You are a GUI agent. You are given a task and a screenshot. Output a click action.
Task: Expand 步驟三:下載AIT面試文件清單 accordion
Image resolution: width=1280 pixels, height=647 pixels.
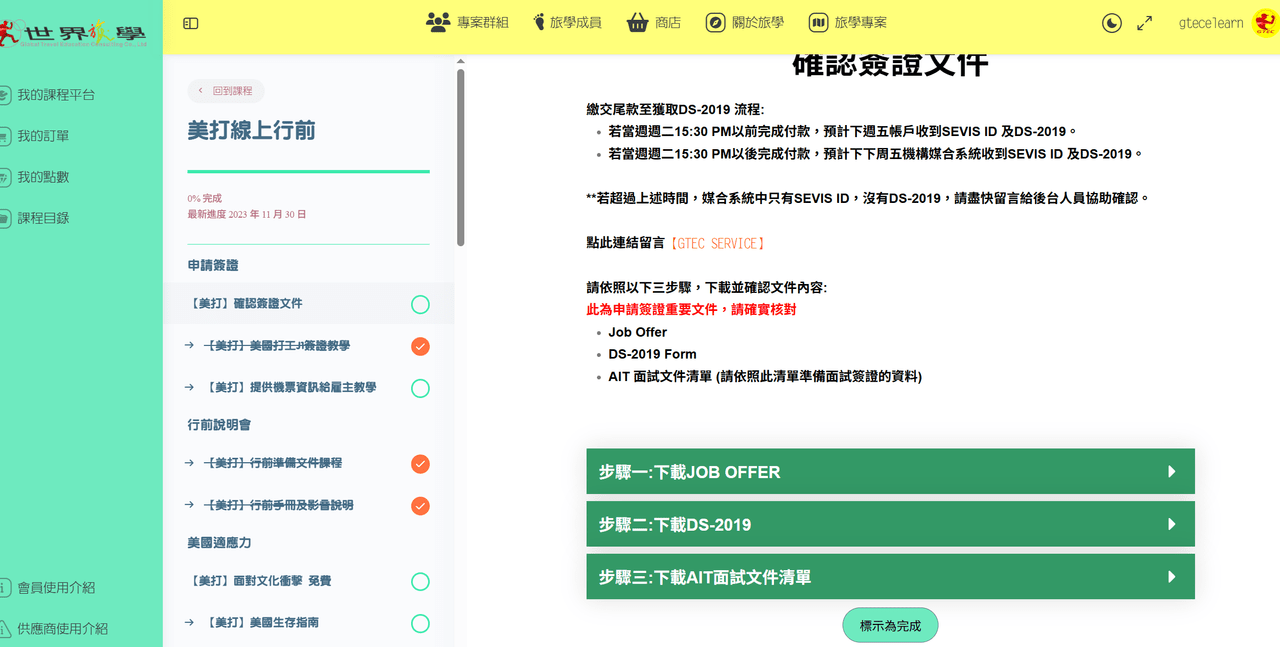click(x=890, y=577)
